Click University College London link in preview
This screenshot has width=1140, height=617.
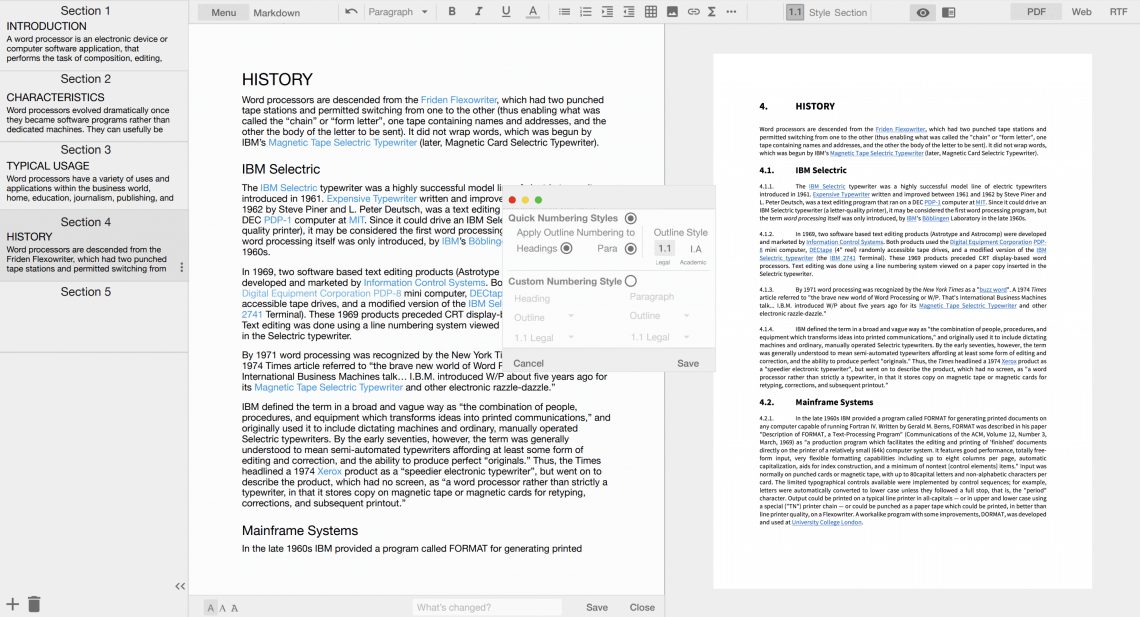pos(827,523)
